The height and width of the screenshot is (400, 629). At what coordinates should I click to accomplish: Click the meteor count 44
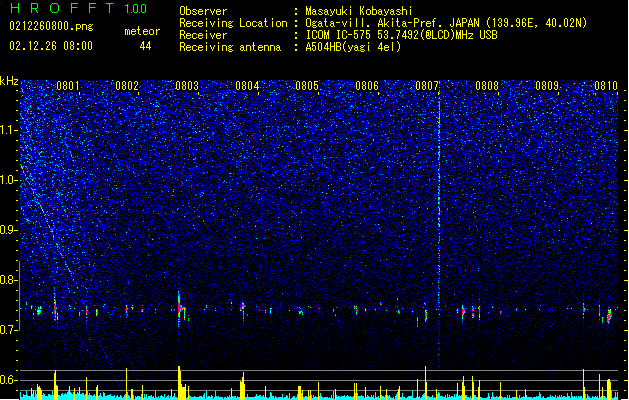pos(145,46)
